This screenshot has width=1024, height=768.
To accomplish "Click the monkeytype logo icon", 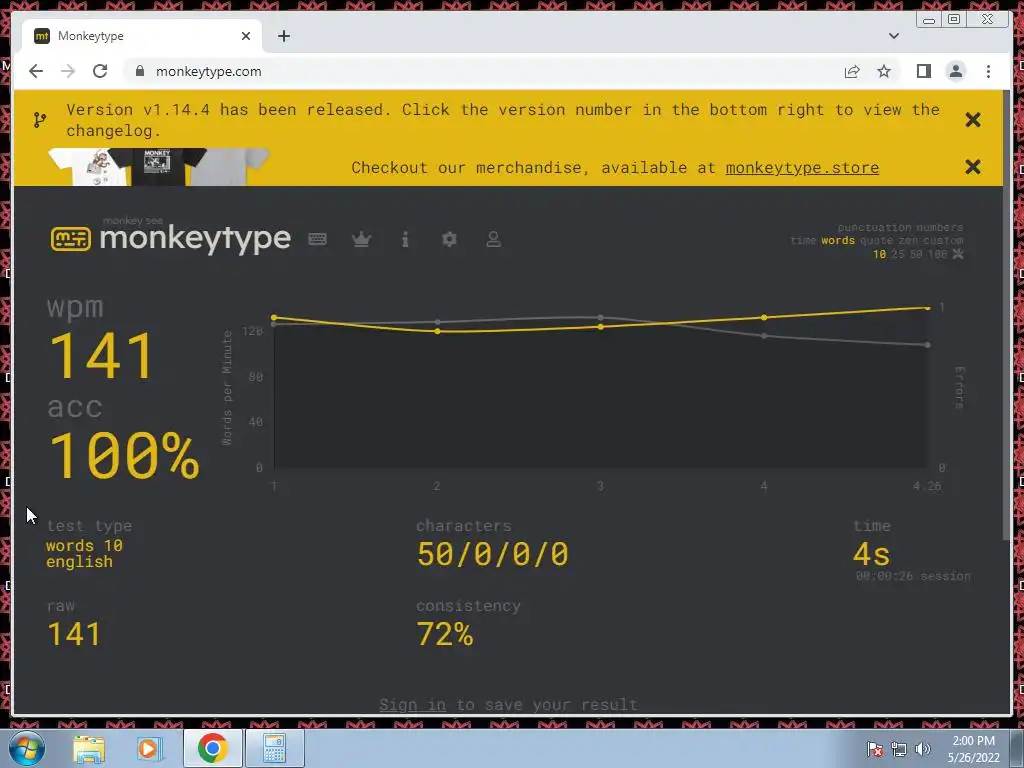I will pos(71,239).
